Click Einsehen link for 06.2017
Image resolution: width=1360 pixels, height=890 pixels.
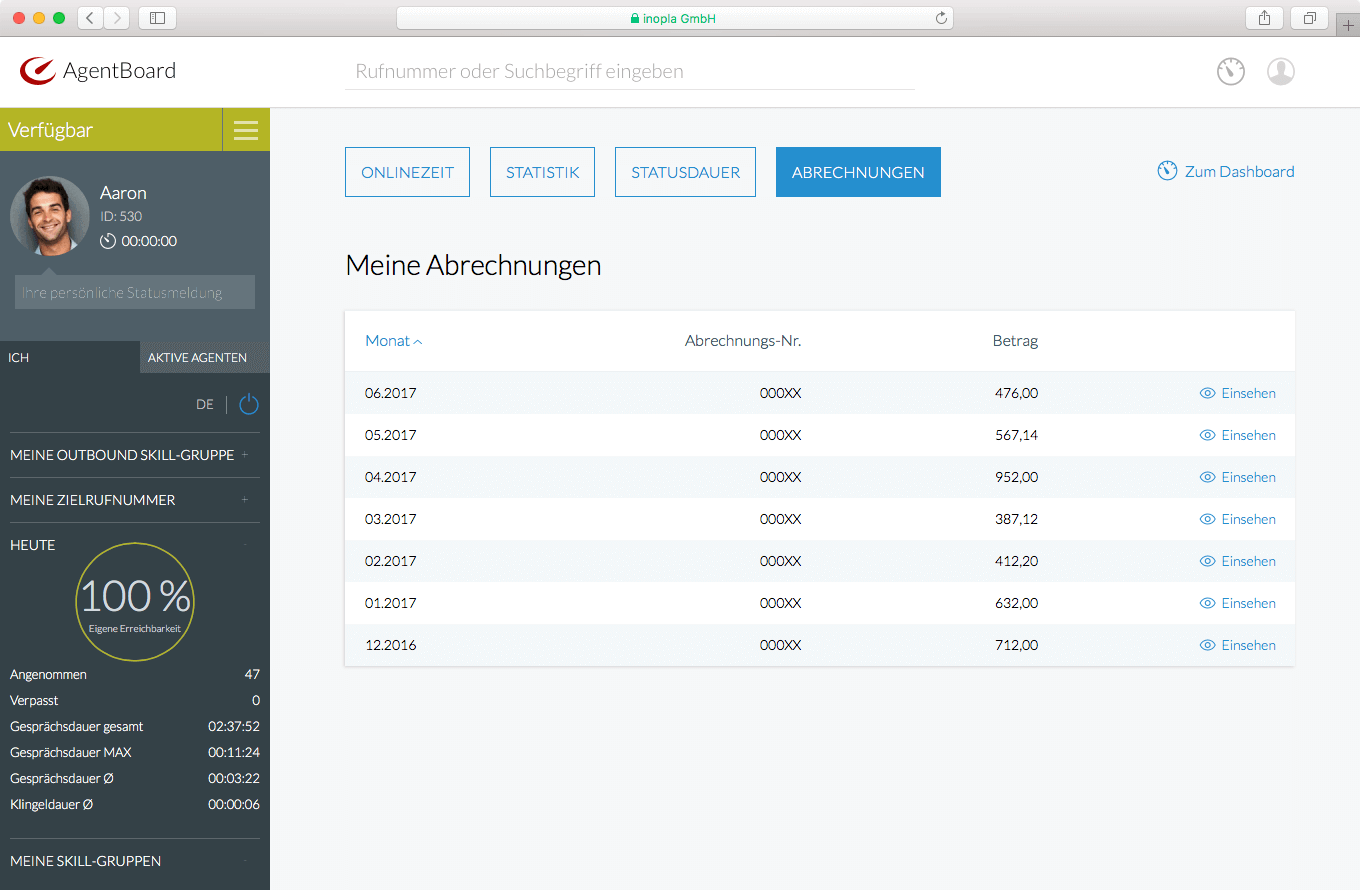1249,393
